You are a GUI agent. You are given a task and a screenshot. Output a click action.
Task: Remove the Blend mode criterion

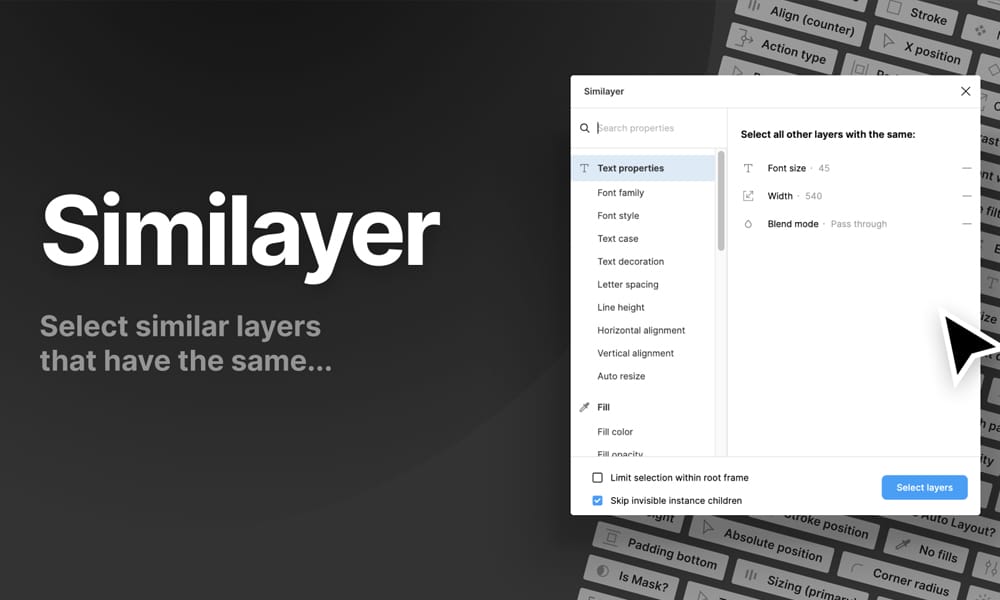[966, 224]
